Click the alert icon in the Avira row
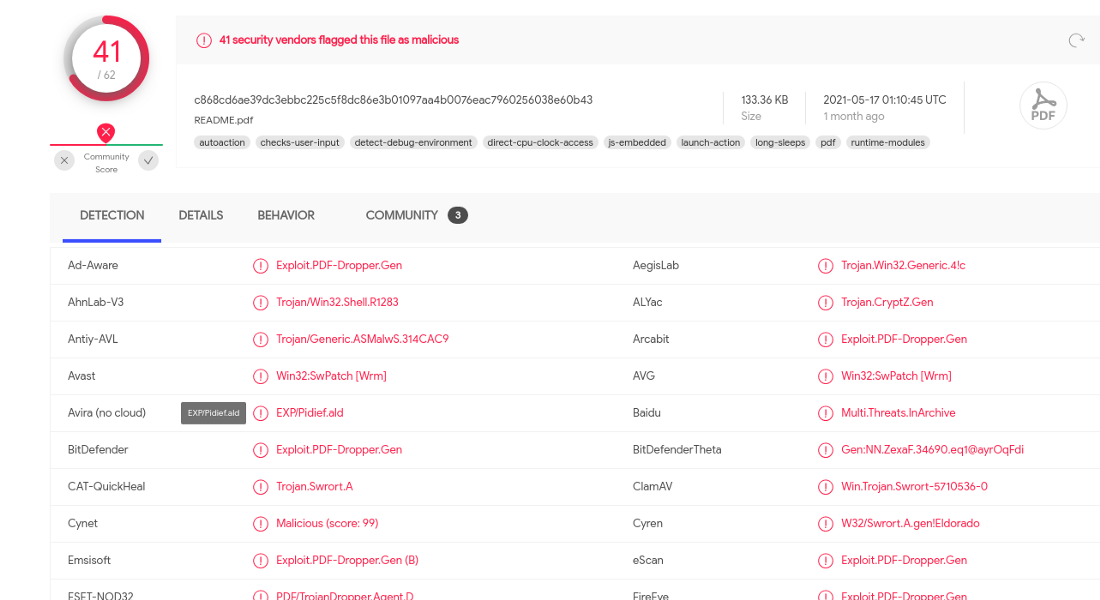 [x=260, y=413]
